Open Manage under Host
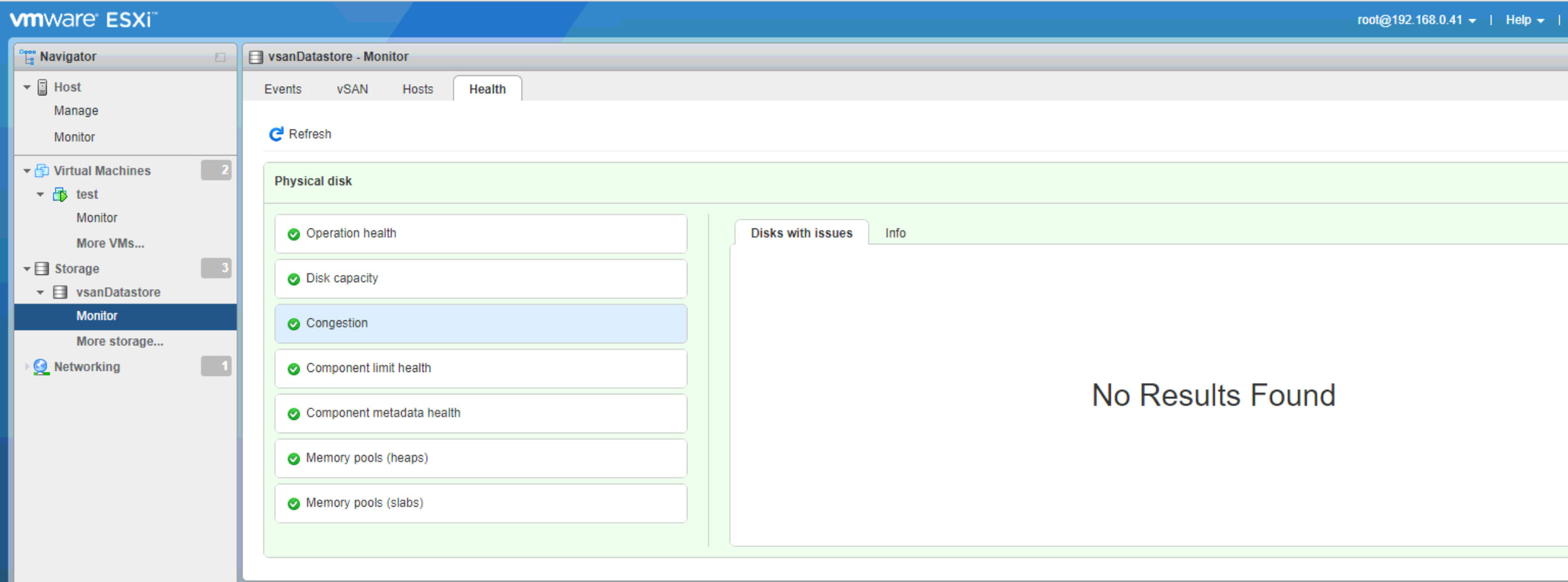 (76, 110)
